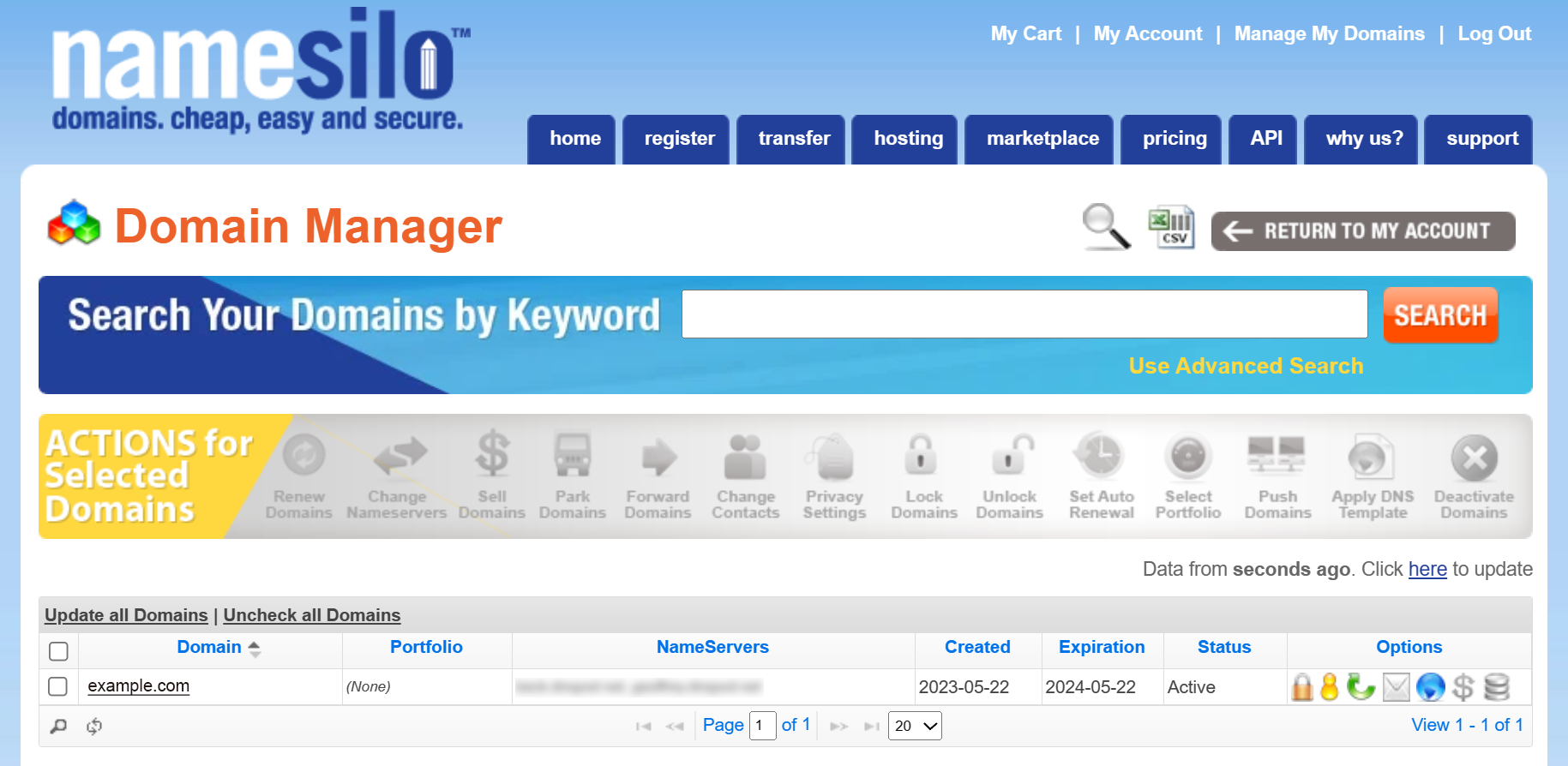Click the green renew arrow icon for example.com
Viewport: 1568px width, 766px height.
pos(1360,687)
